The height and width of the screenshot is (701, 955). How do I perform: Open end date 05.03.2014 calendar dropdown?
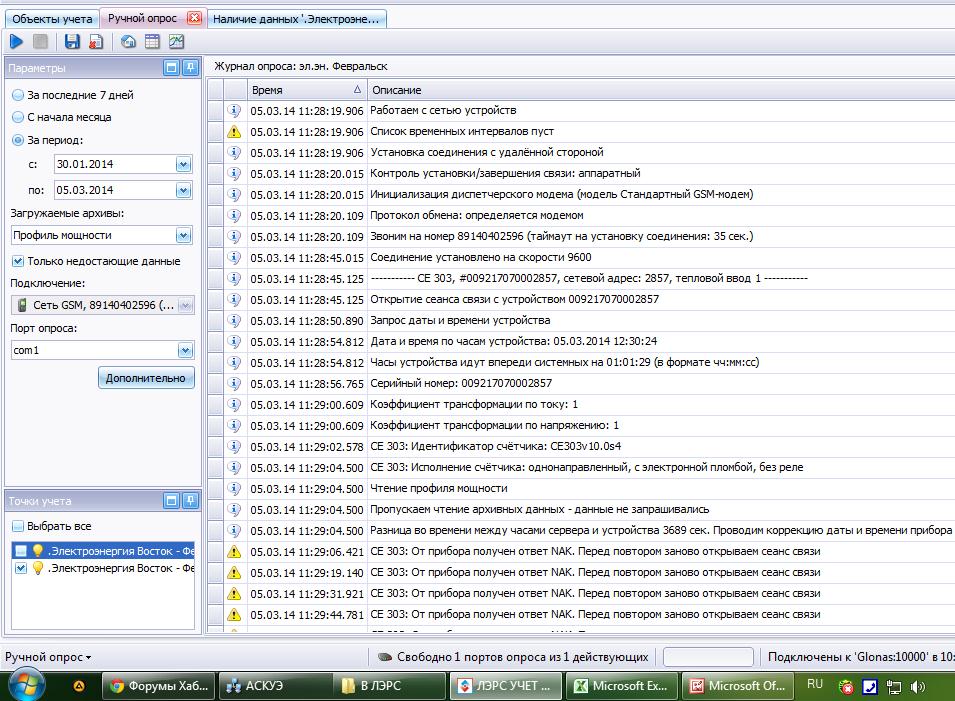pos(183,191)
